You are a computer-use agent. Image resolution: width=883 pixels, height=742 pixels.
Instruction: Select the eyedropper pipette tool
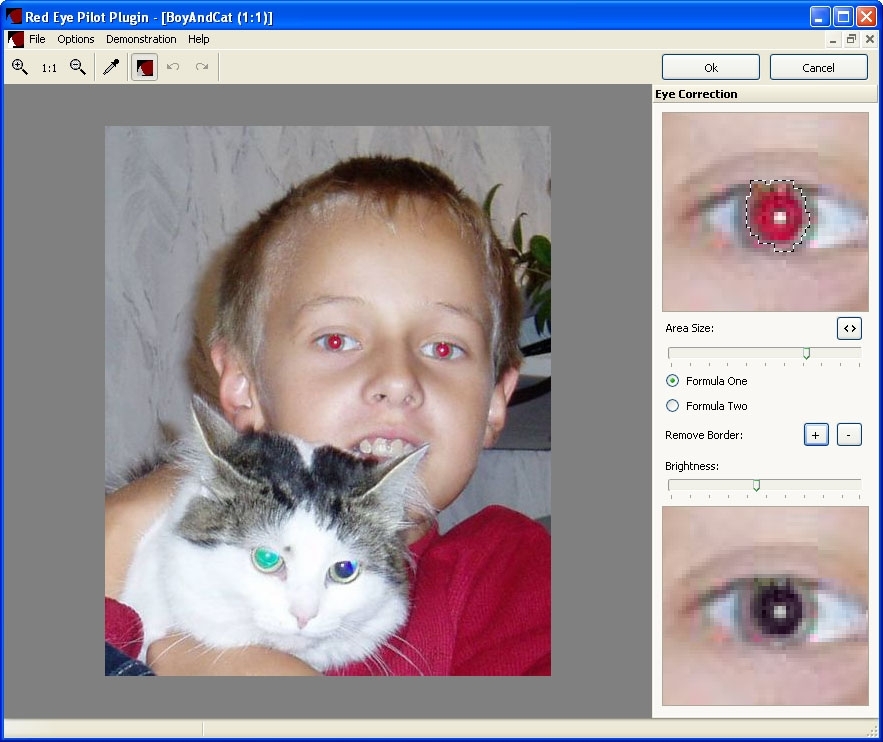(111, 67)
